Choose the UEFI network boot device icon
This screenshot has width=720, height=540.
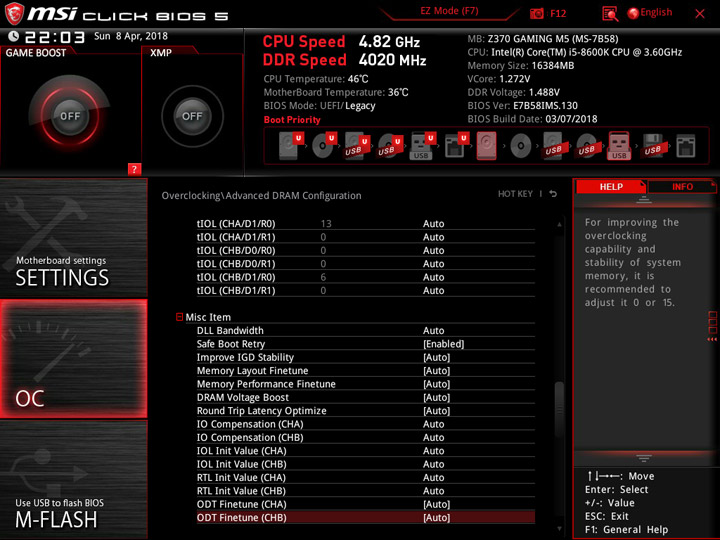coord(456,146)
